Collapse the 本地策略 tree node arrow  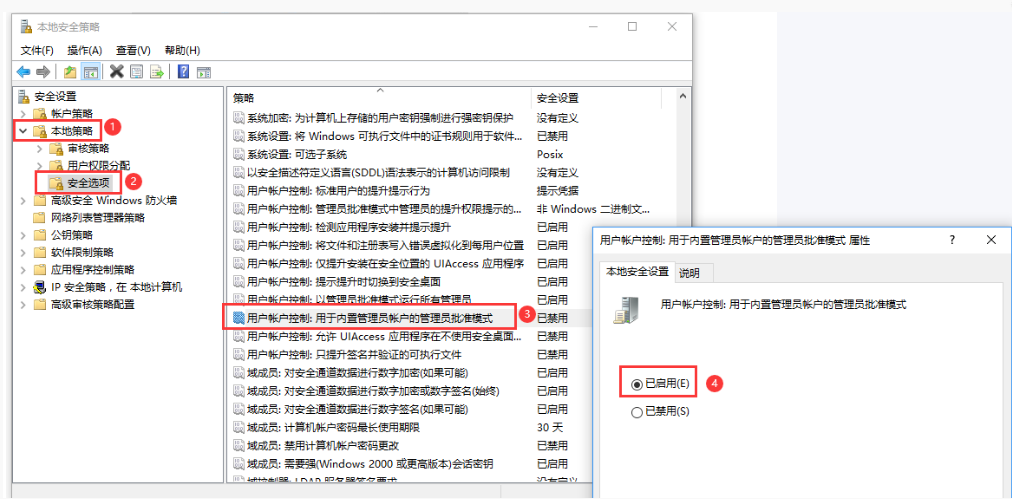(23, 131)
